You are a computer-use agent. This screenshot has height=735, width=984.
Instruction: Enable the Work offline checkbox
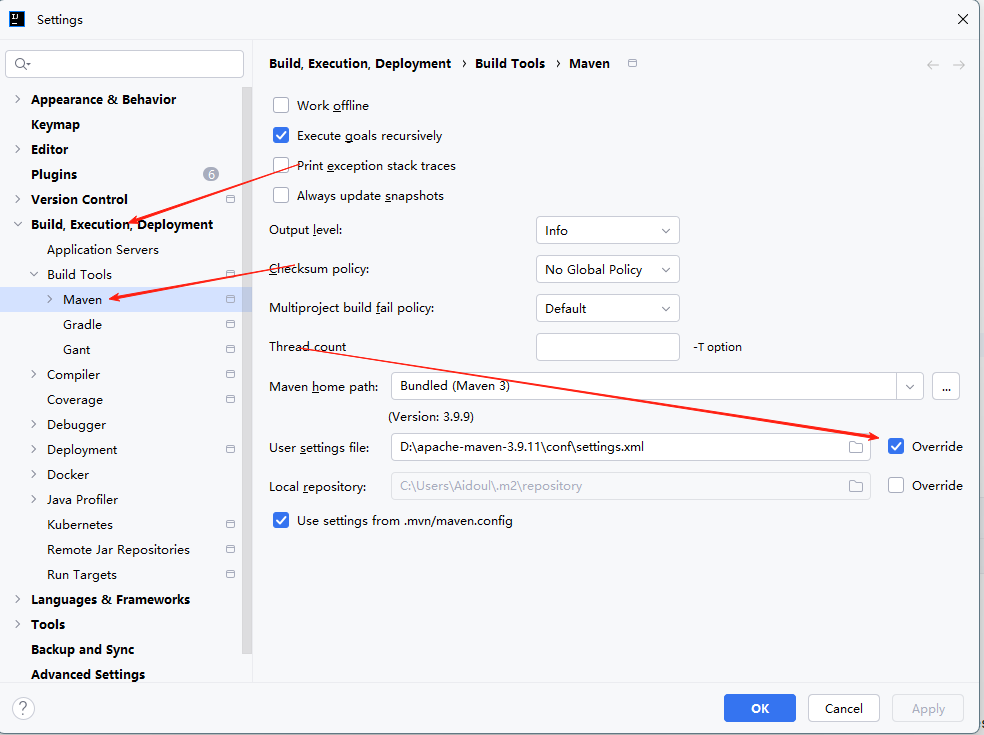(x=281, y=105)
